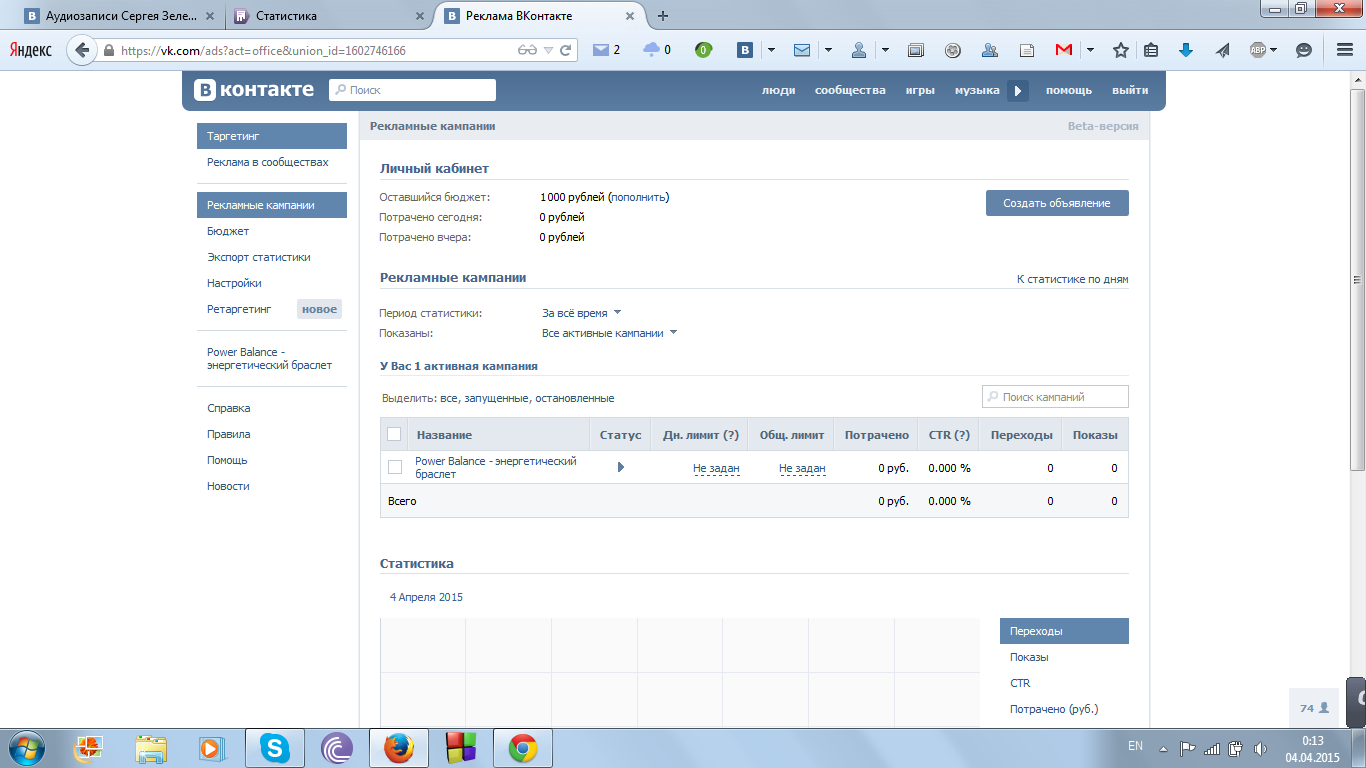Click the music play button in VK header

pos(1017,90)
